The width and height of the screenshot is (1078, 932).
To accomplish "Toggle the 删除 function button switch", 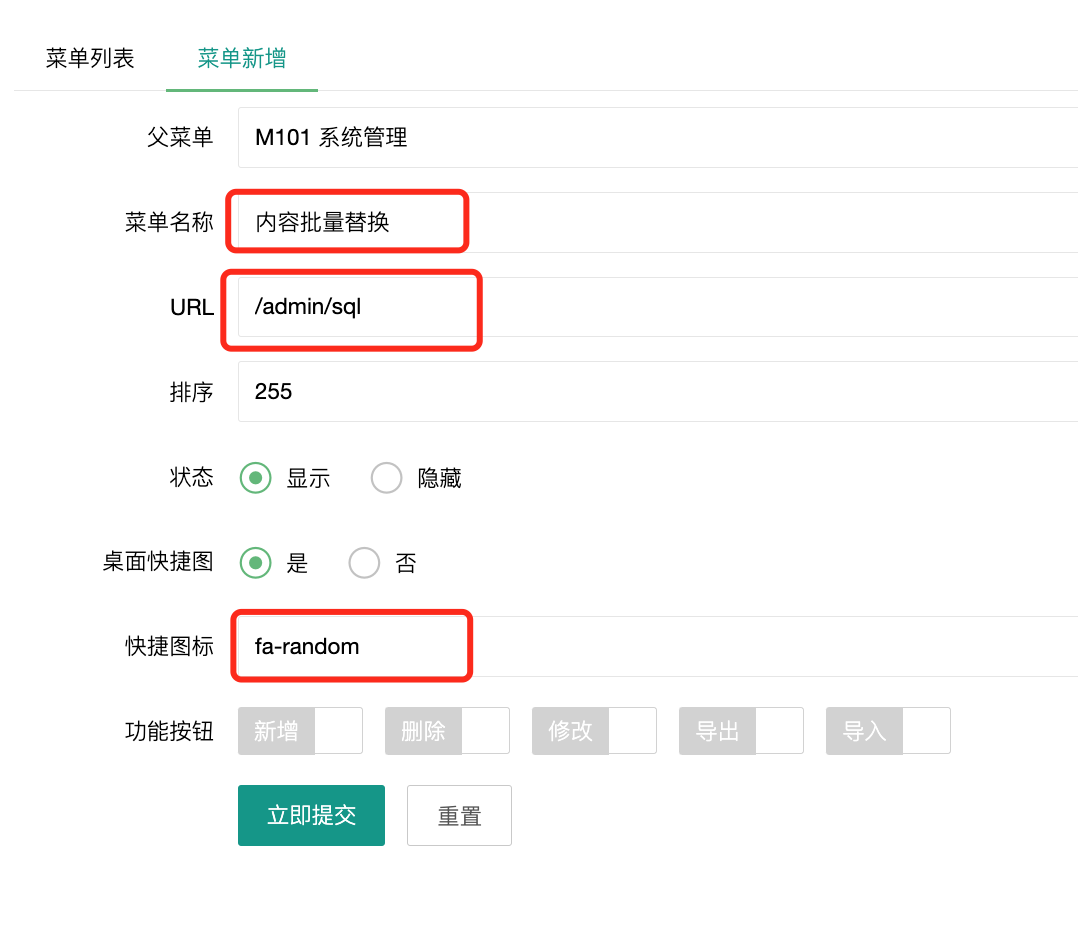I will pos(448,731).
